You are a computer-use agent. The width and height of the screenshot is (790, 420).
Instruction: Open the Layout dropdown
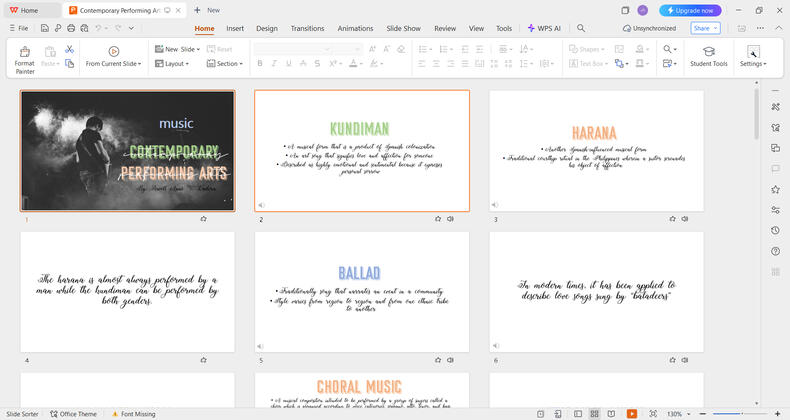pyautogui.click(x=172, y=63)
